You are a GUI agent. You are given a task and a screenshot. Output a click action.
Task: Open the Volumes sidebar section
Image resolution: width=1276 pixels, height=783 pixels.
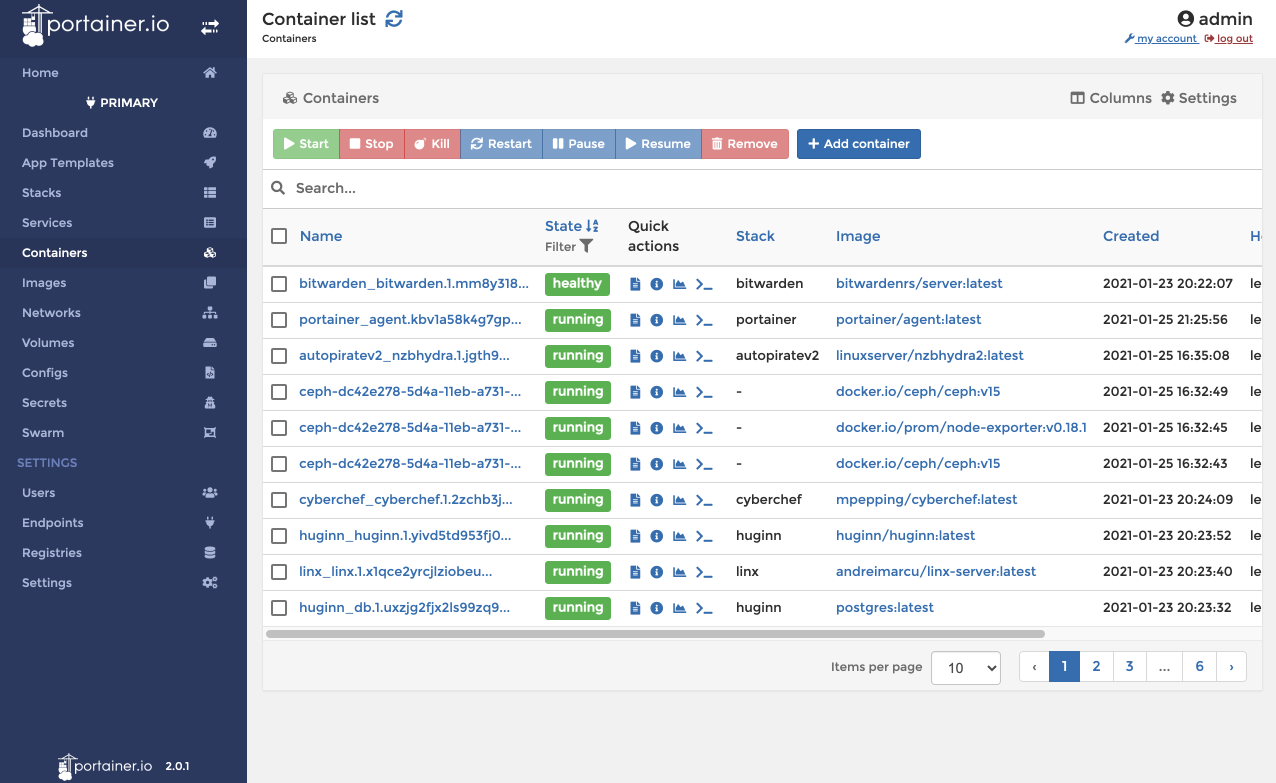click(46, 342)
